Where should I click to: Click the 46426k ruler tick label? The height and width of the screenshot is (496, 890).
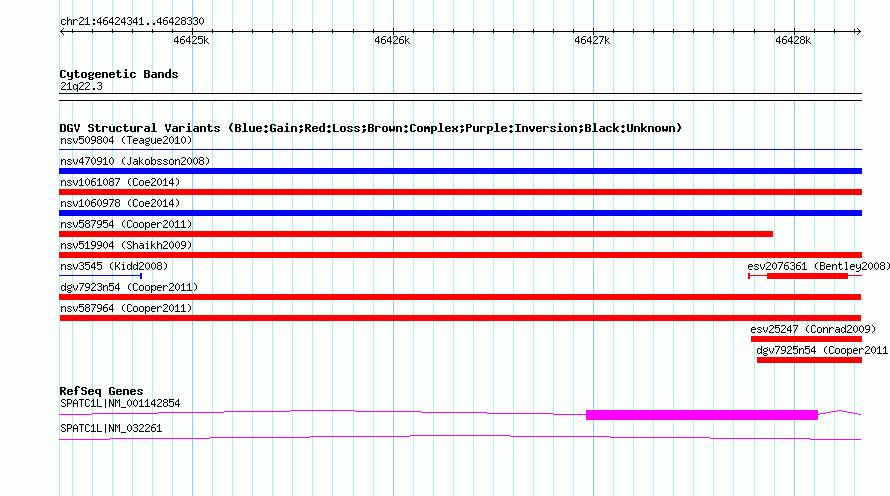point(392,40)
